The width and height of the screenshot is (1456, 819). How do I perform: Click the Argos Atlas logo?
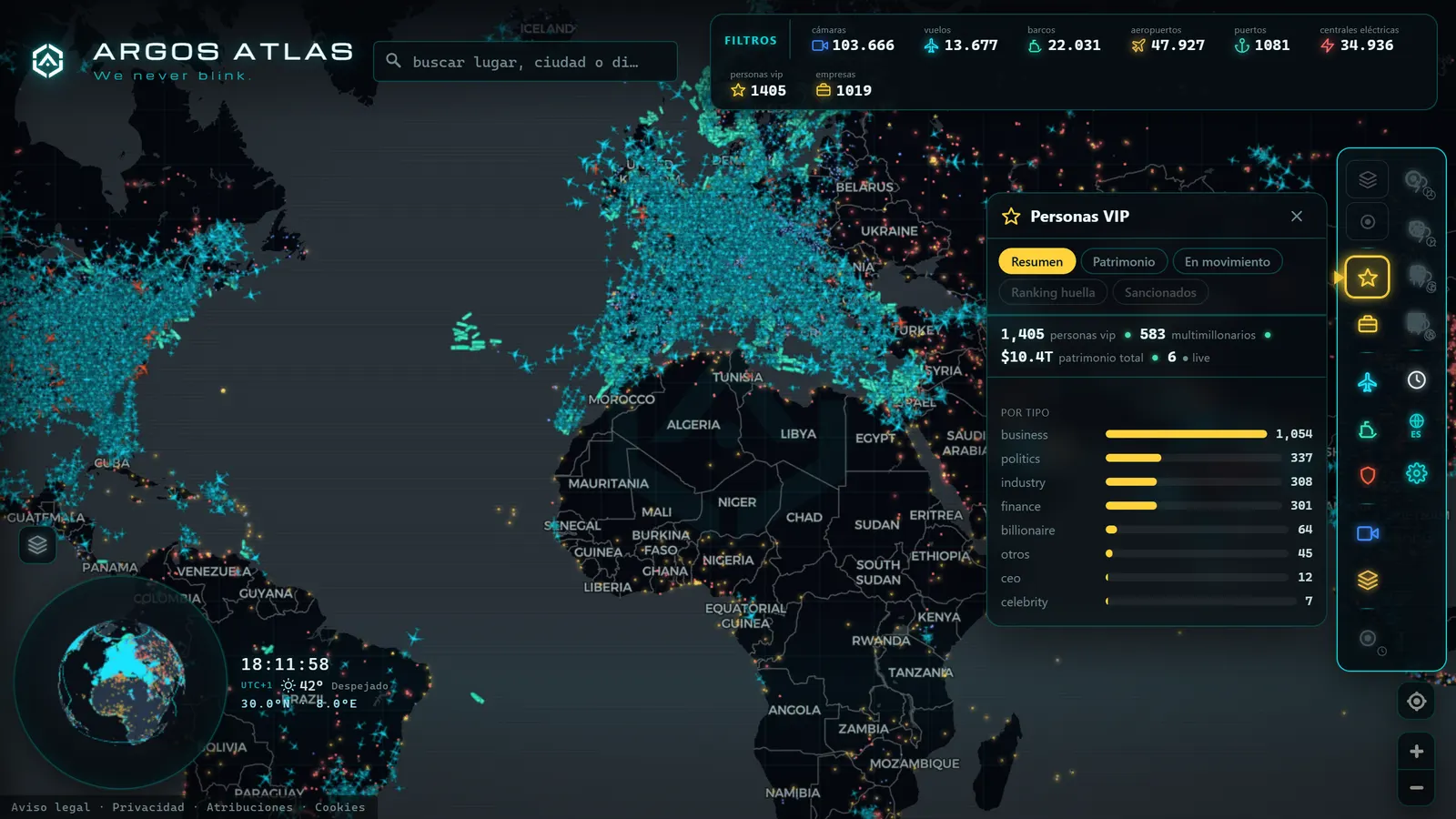pos(192,61)
